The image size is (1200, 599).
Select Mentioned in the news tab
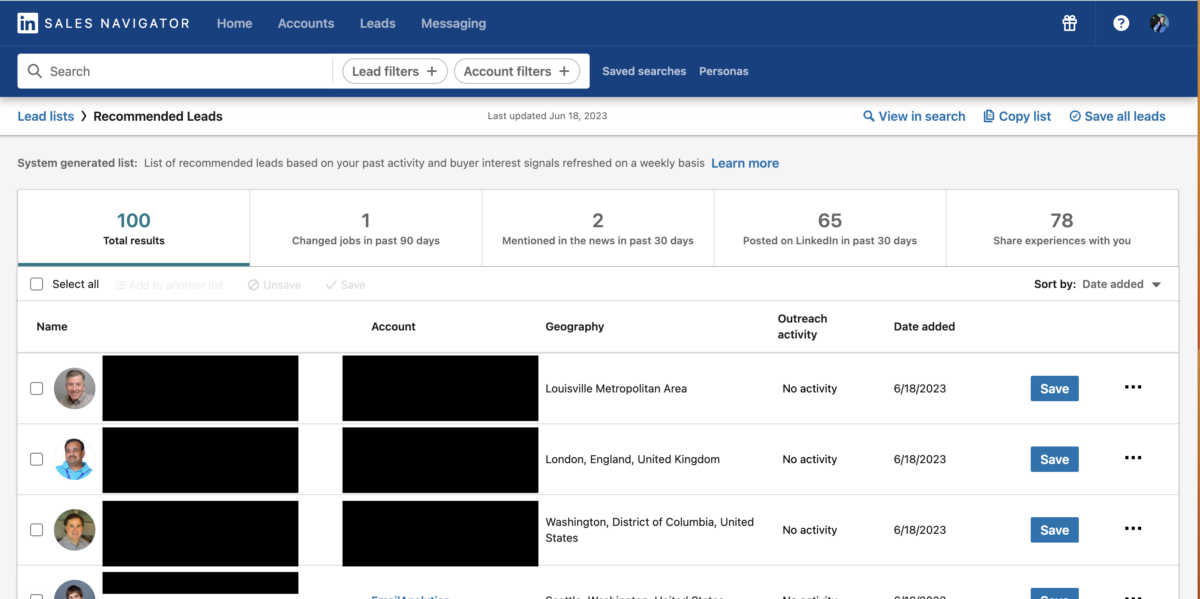tap(598, 228)
